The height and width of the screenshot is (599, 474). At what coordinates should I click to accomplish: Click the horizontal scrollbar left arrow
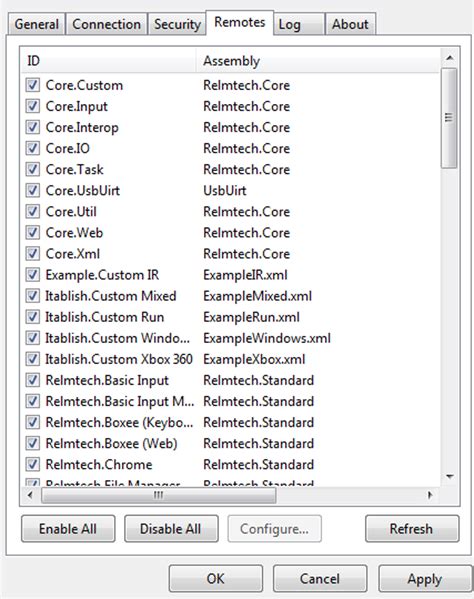(30, 495)
